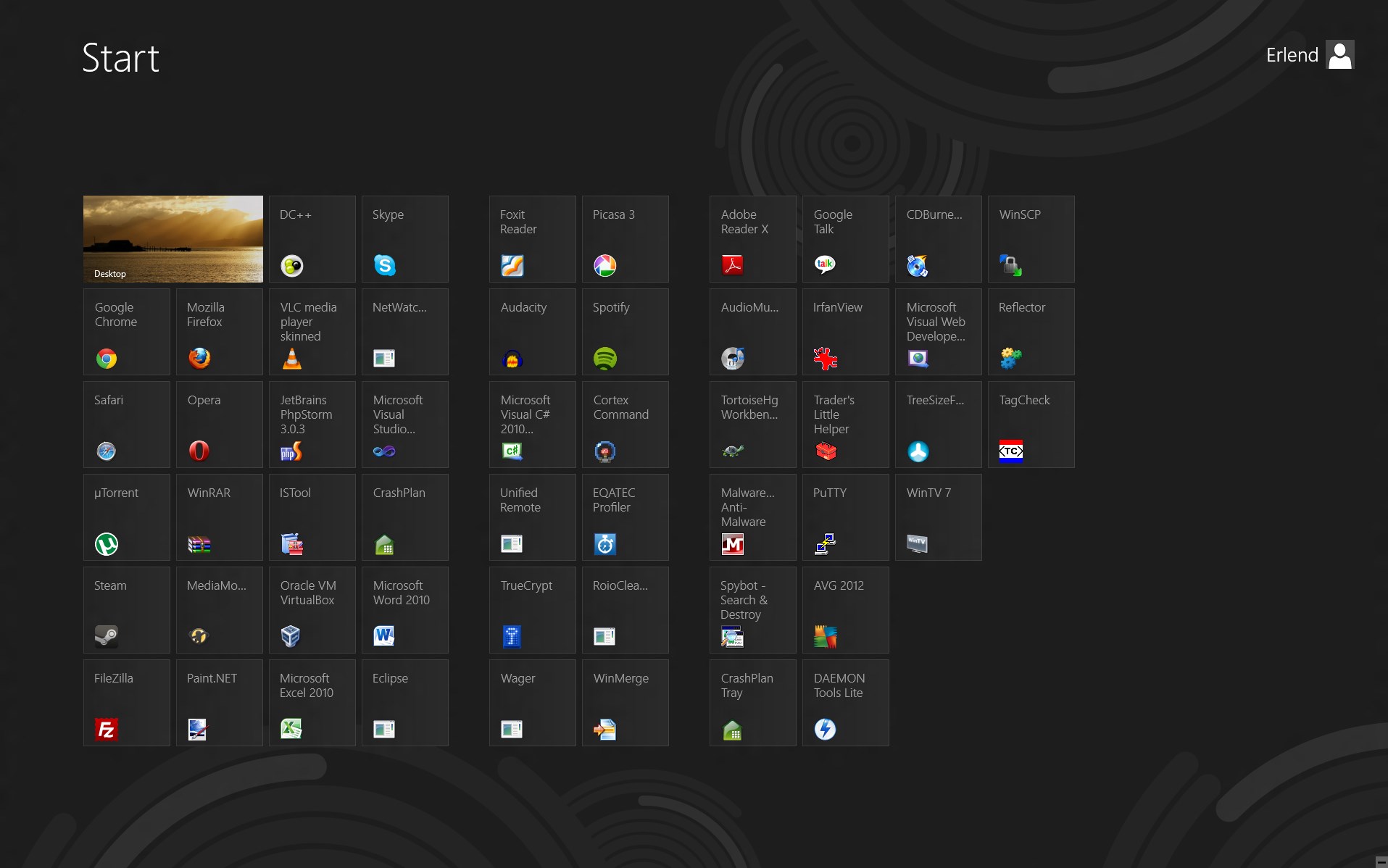Launch DC++ from its icon
The height and width of the screenshot is (868, 1388).
click(x=292, y=266)
